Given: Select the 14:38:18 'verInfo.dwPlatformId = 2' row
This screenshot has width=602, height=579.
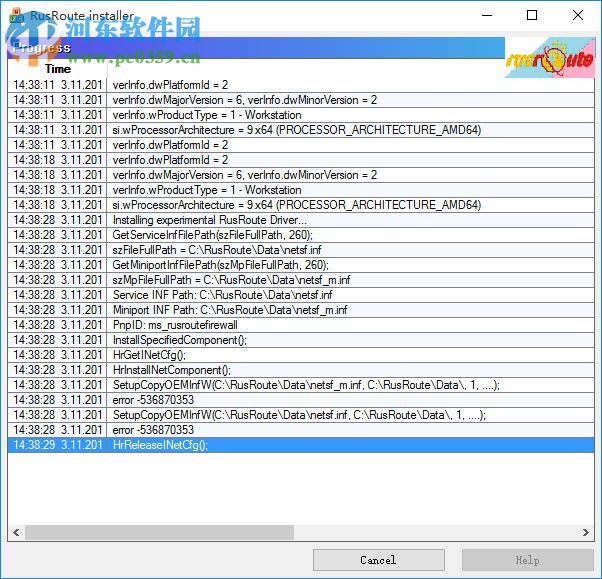Looking at the screenshot, I should (x=301, y=160).
